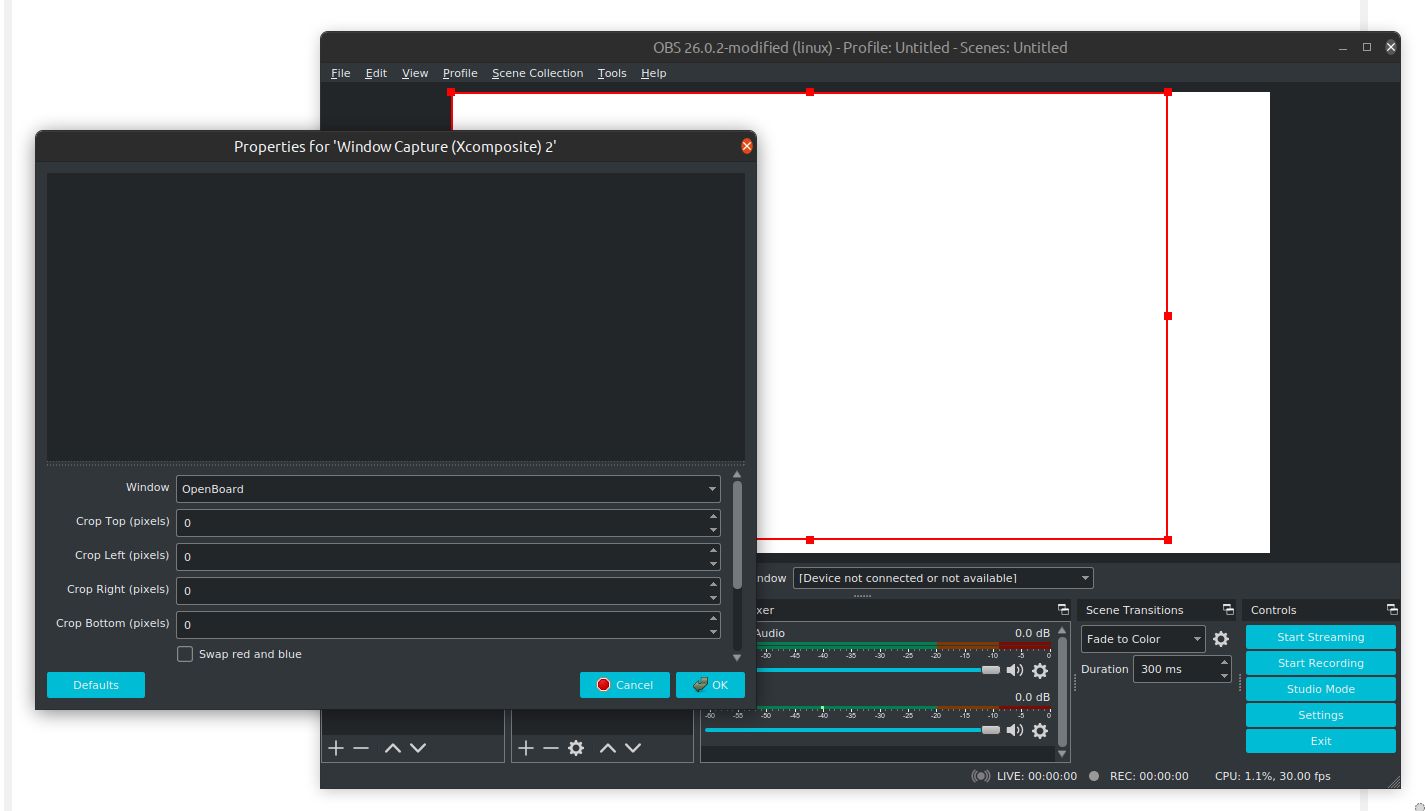
Task: Click the Defaults button in the properties dialog
Action: [95, 685]
